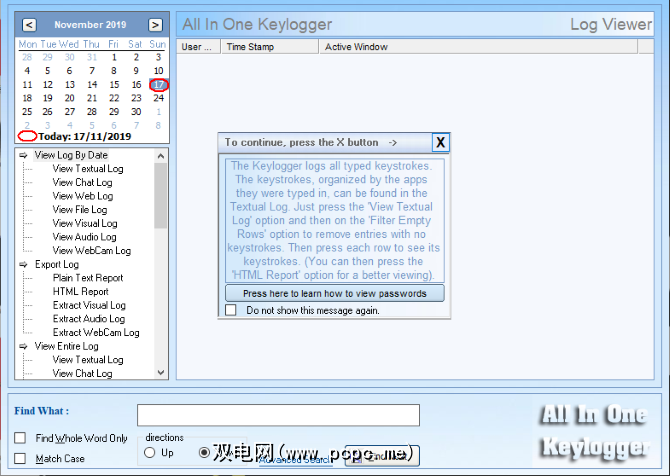Close the tip dialog with X button
670x476 pixels.
point(441,142)
